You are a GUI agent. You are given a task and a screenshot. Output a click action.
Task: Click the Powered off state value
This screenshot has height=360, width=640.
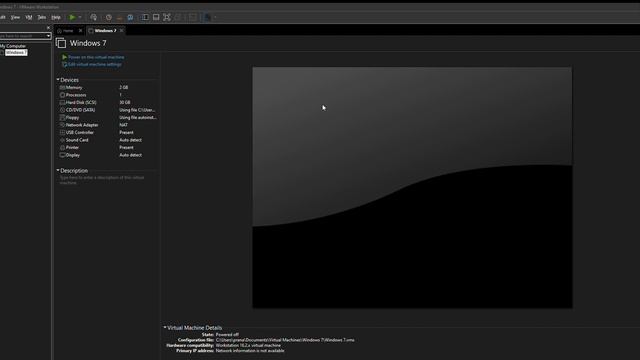(227, 335)
